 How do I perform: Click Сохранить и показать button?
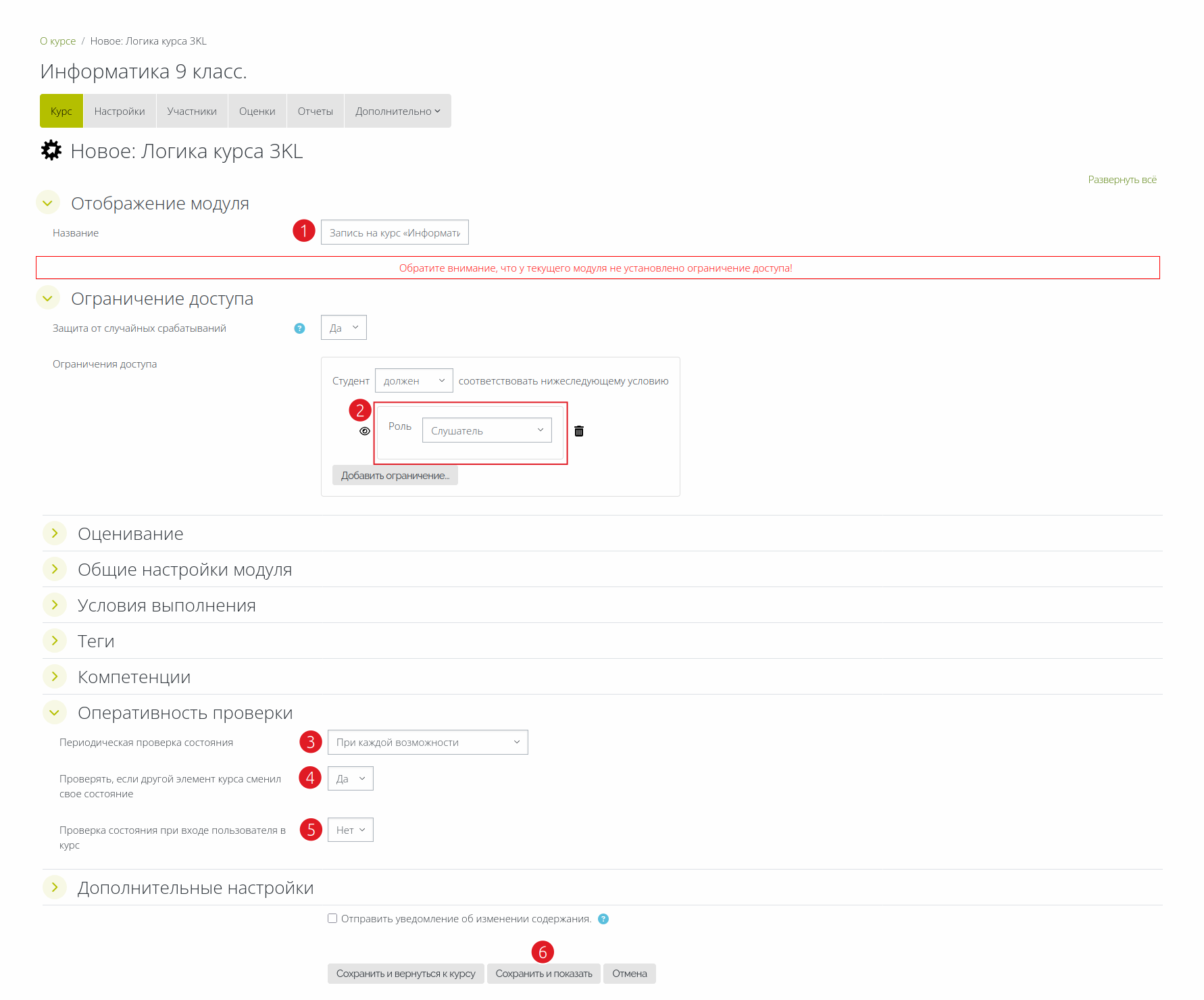pyautogui.click(x=543, y=974)
